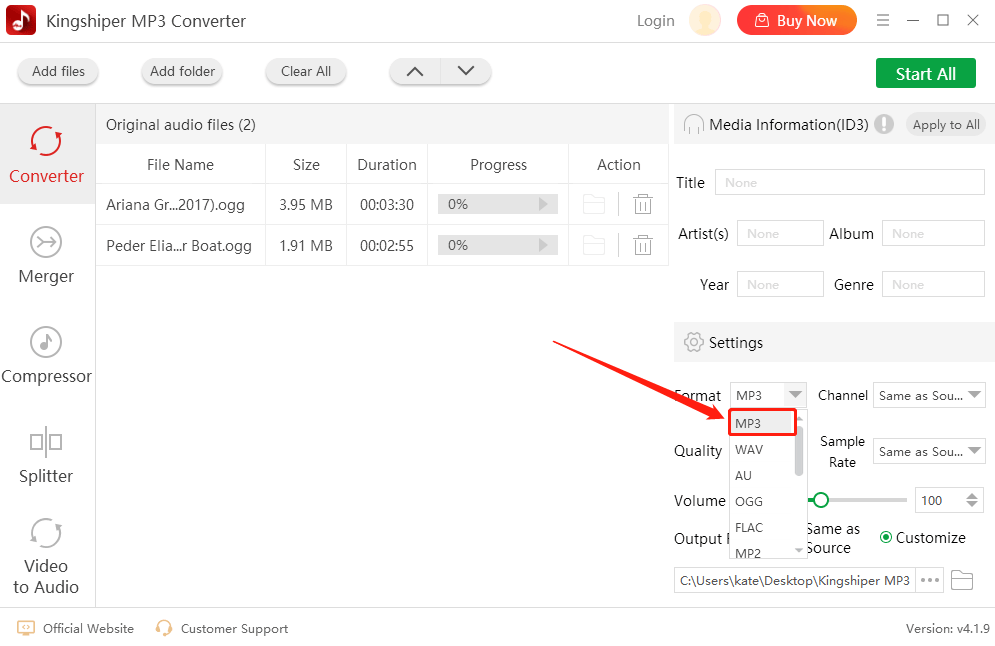The width and height of the screenshot is (995, 646).
Task: Click the Album input field
Action: point(933,233)
